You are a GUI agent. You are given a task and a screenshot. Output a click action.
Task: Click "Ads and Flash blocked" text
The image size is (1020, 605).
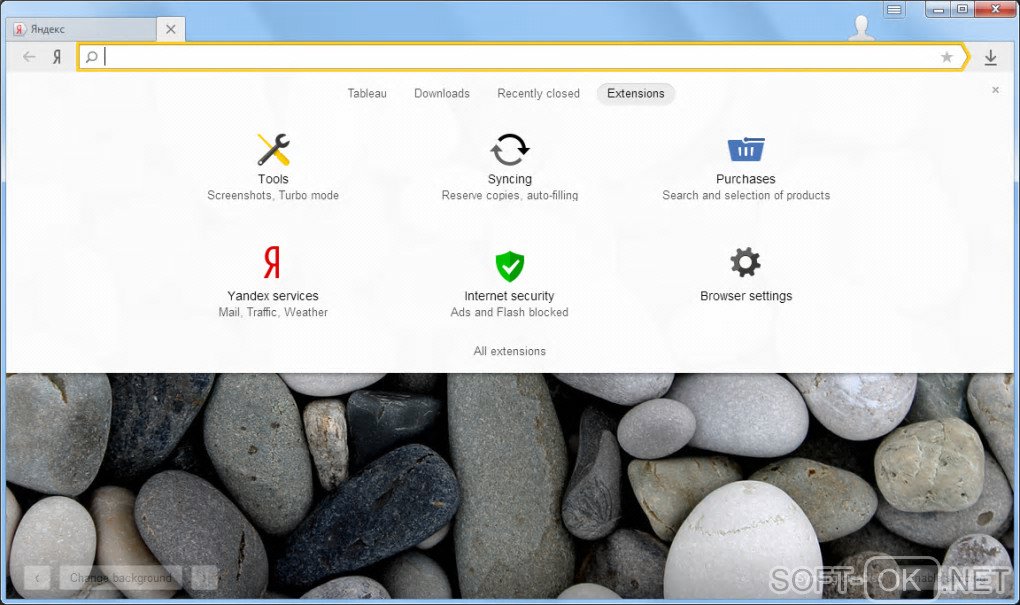click(x=509, y=312)
